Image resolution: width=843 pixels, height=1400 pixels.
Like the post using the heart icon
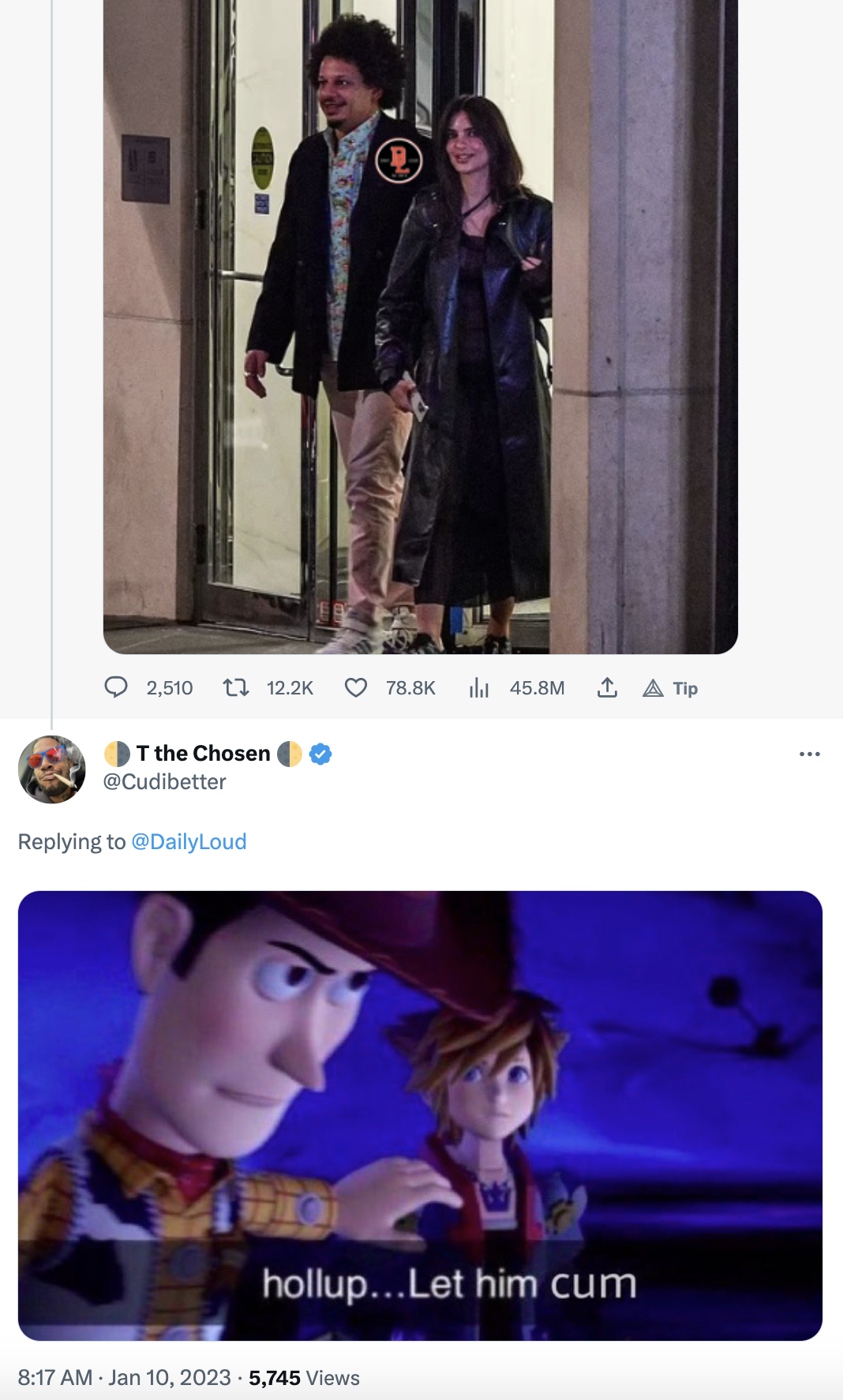[356, 687]
